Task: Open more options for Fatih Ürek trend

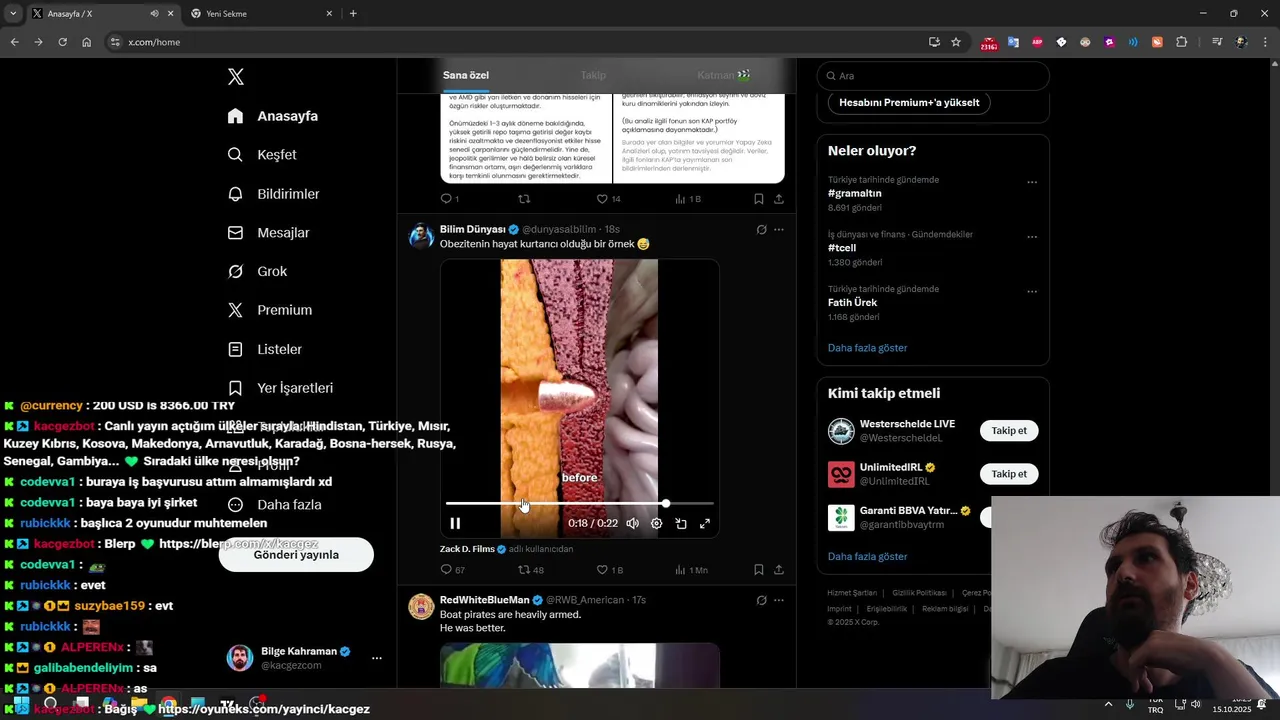Action: tap(1032, 292)
